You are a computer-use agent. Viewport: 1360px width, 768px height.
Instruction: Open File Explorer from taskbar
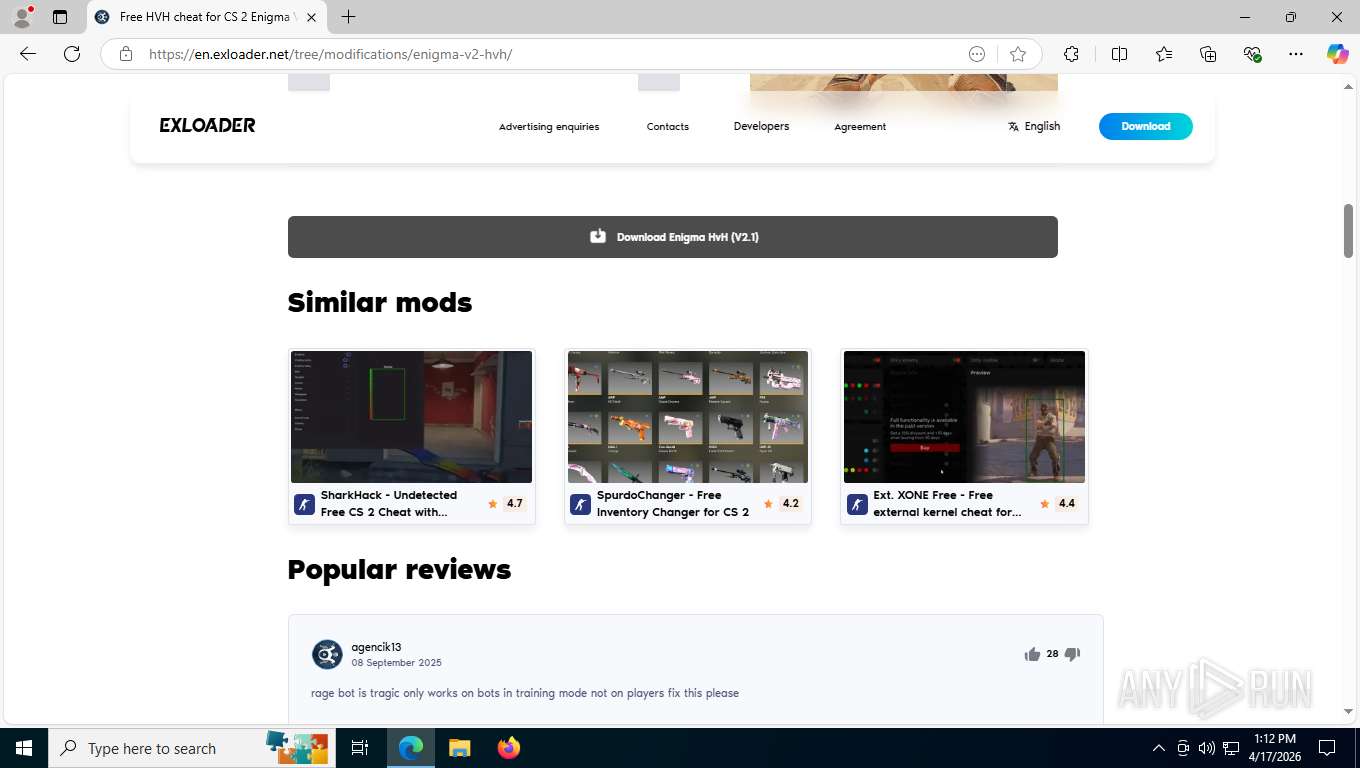[459, 748]
